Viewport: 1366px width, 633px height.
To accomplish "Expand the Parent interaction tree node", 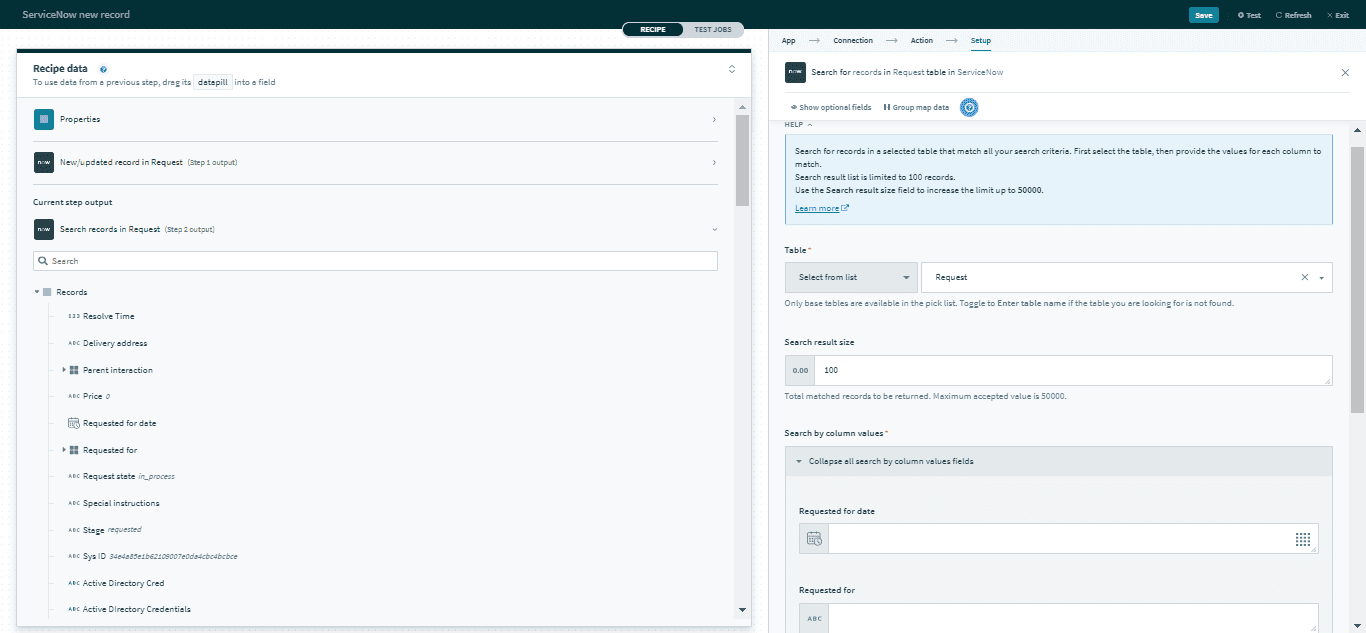I will [64, 370].
